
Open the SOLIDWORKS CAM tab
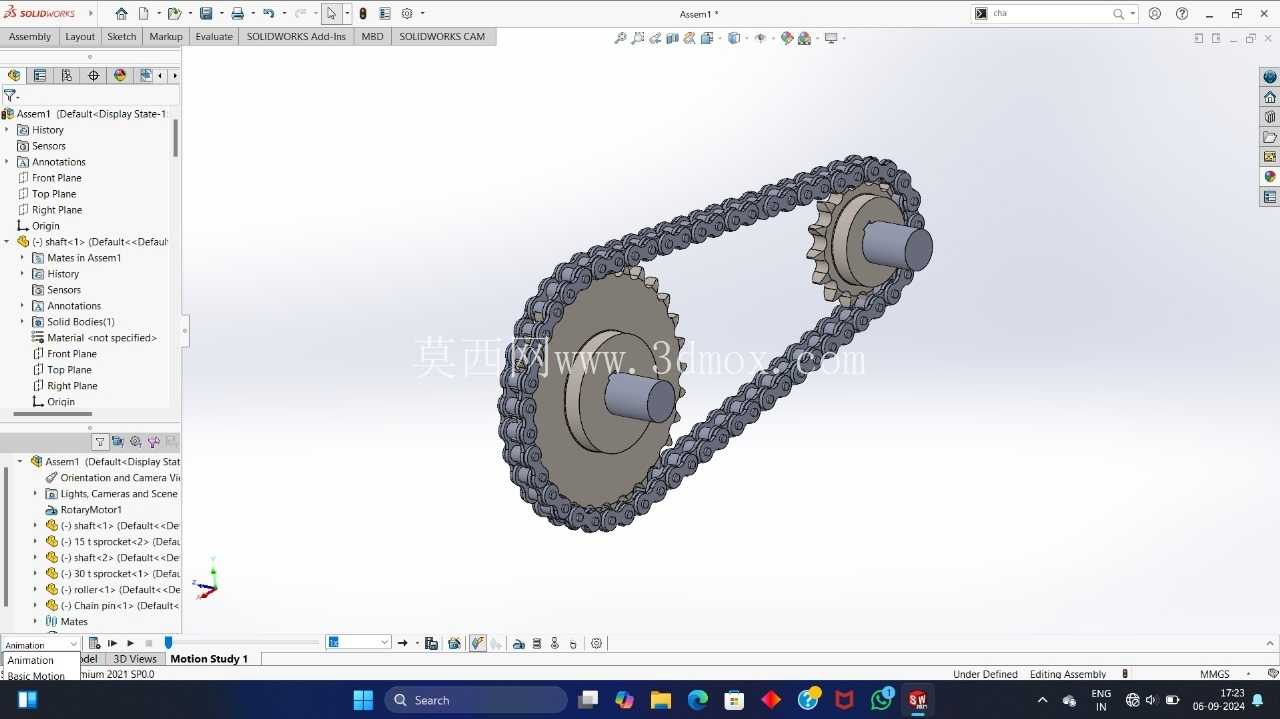442,37
